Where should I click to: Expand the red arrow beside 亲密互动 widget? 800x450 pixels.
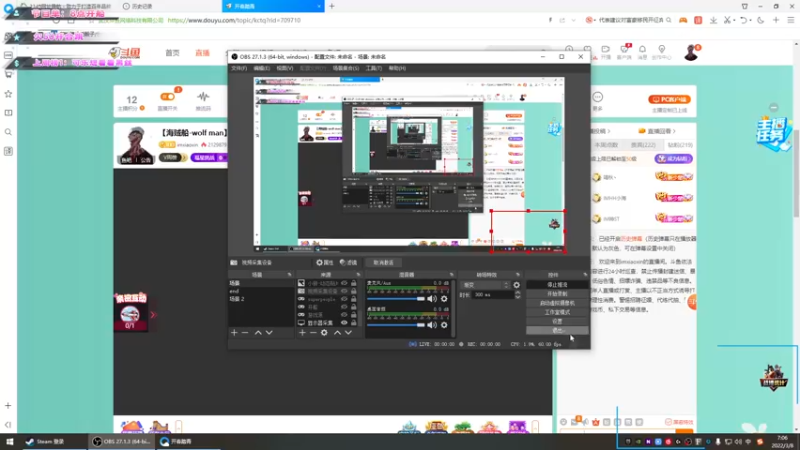(153, 315)
